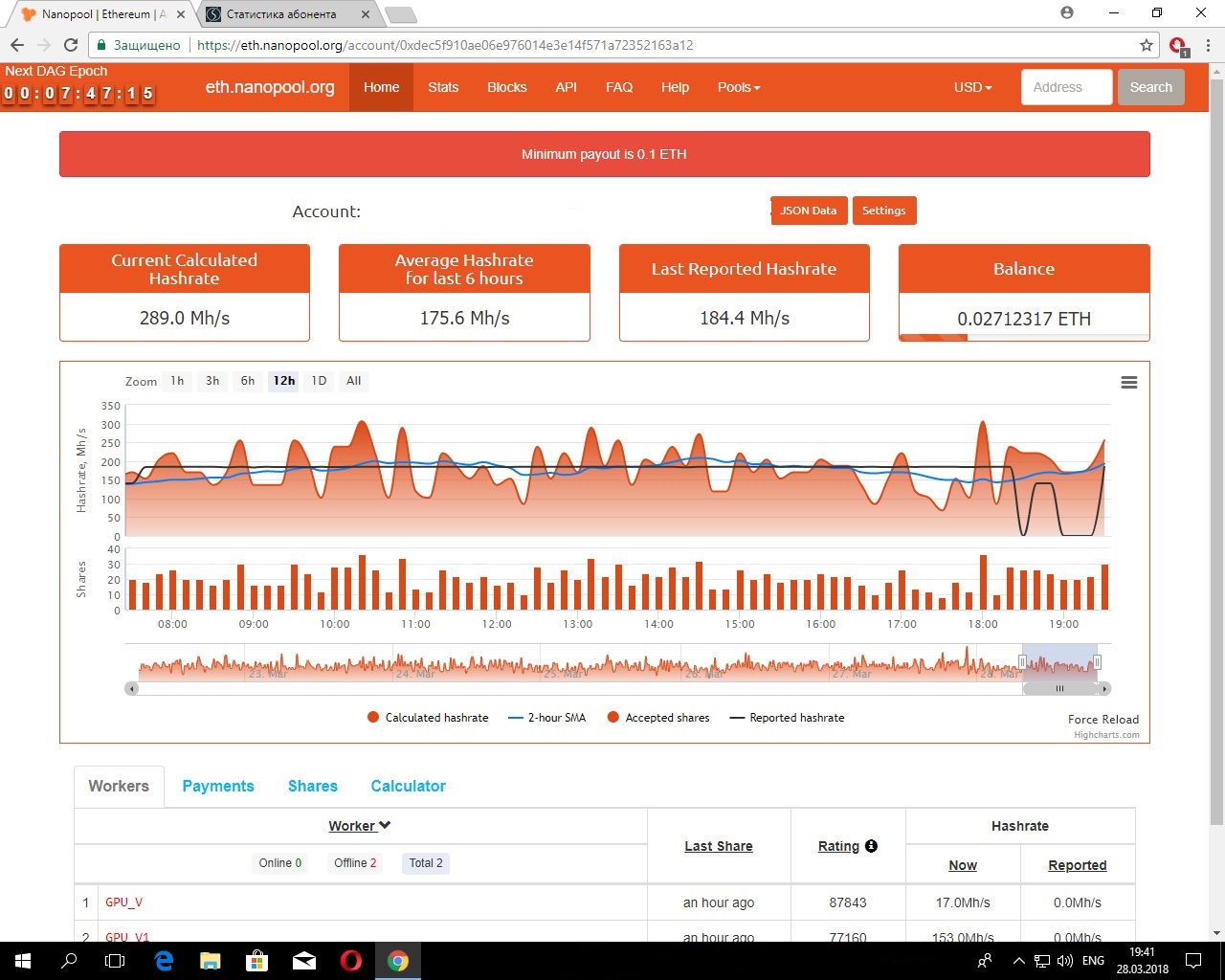Open the GPU_V worker link
1225x980 pixels.
123,902
